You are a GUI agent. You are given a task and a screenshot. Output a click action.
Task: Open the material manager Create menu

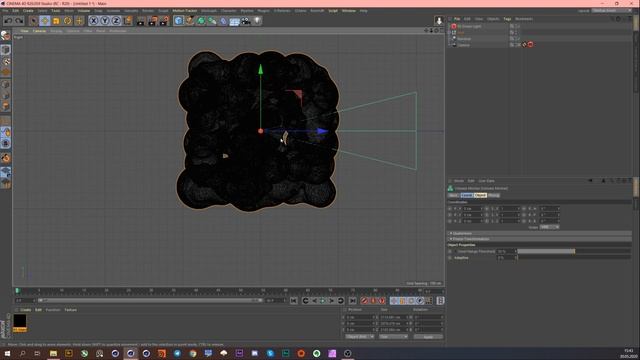point(25,310)
